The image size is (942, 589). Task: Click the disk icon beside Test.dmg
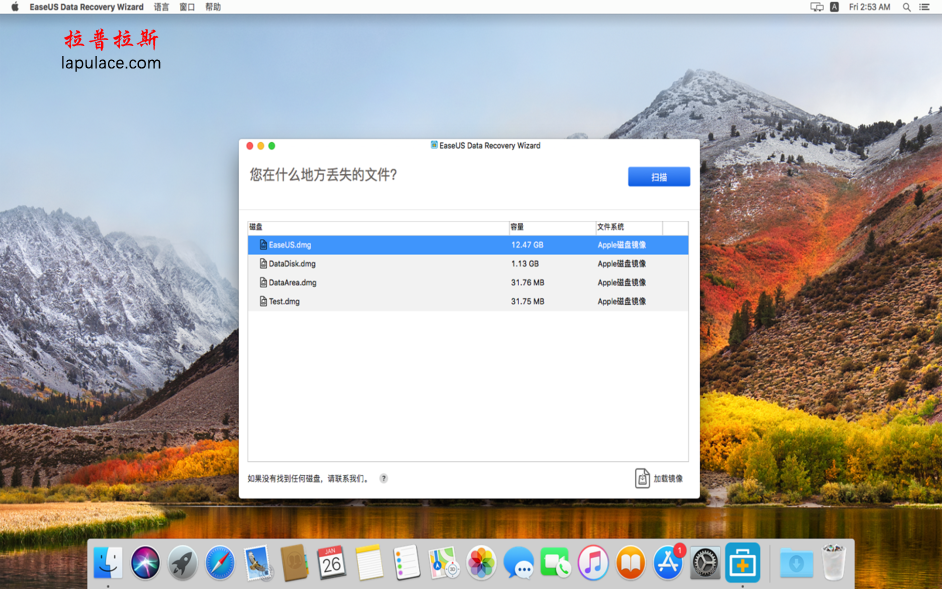pos(260,301)
